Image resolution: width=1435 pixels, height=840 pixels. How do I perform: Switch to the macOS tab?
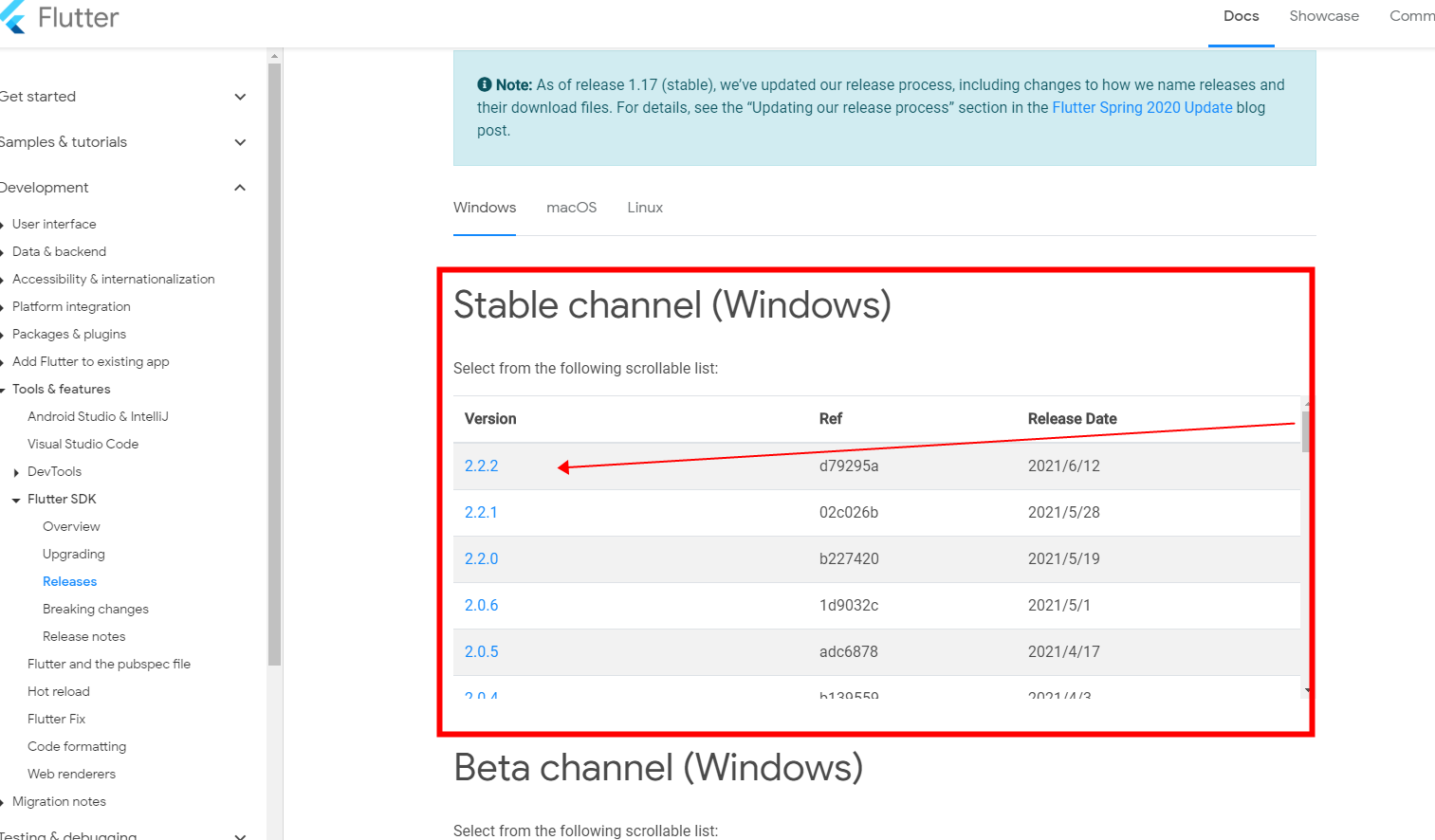[x=571, y=208]
